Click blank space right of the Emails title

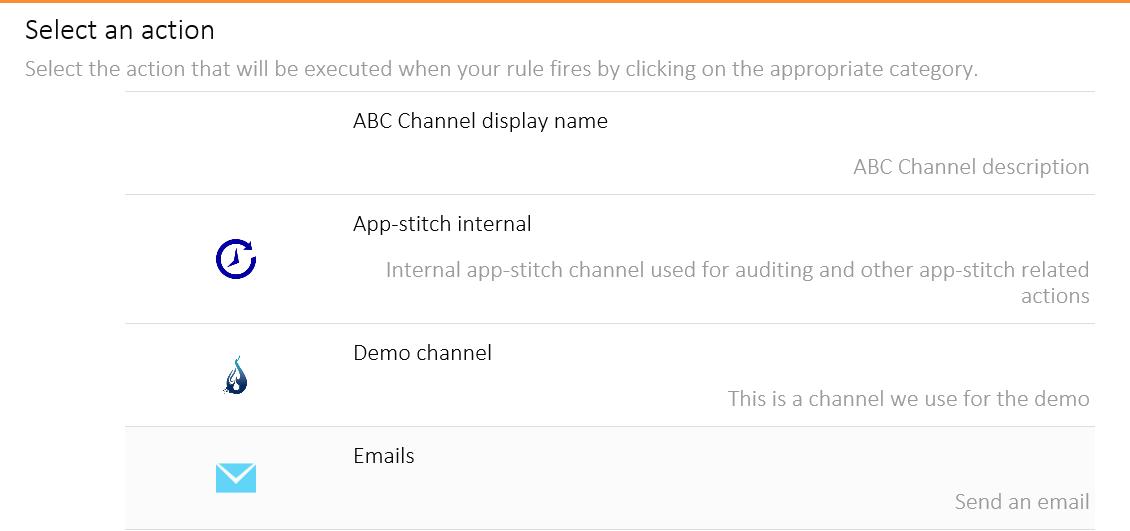pyautogui.click(x=750, y=456)
